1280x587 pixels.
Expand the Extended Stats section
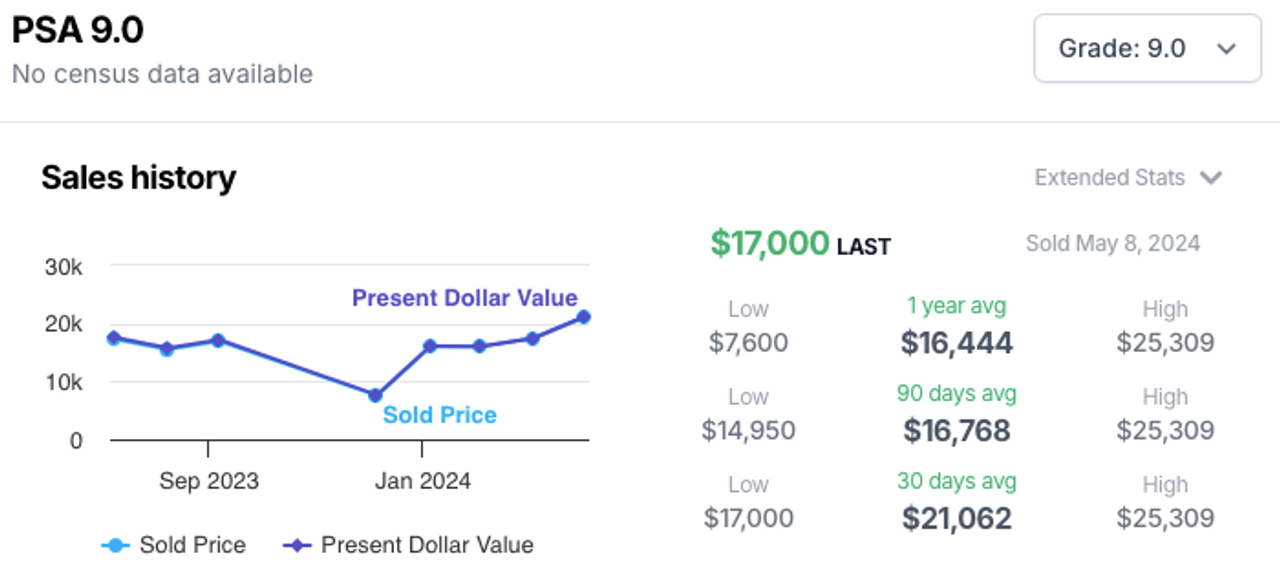coord(1129,178)
